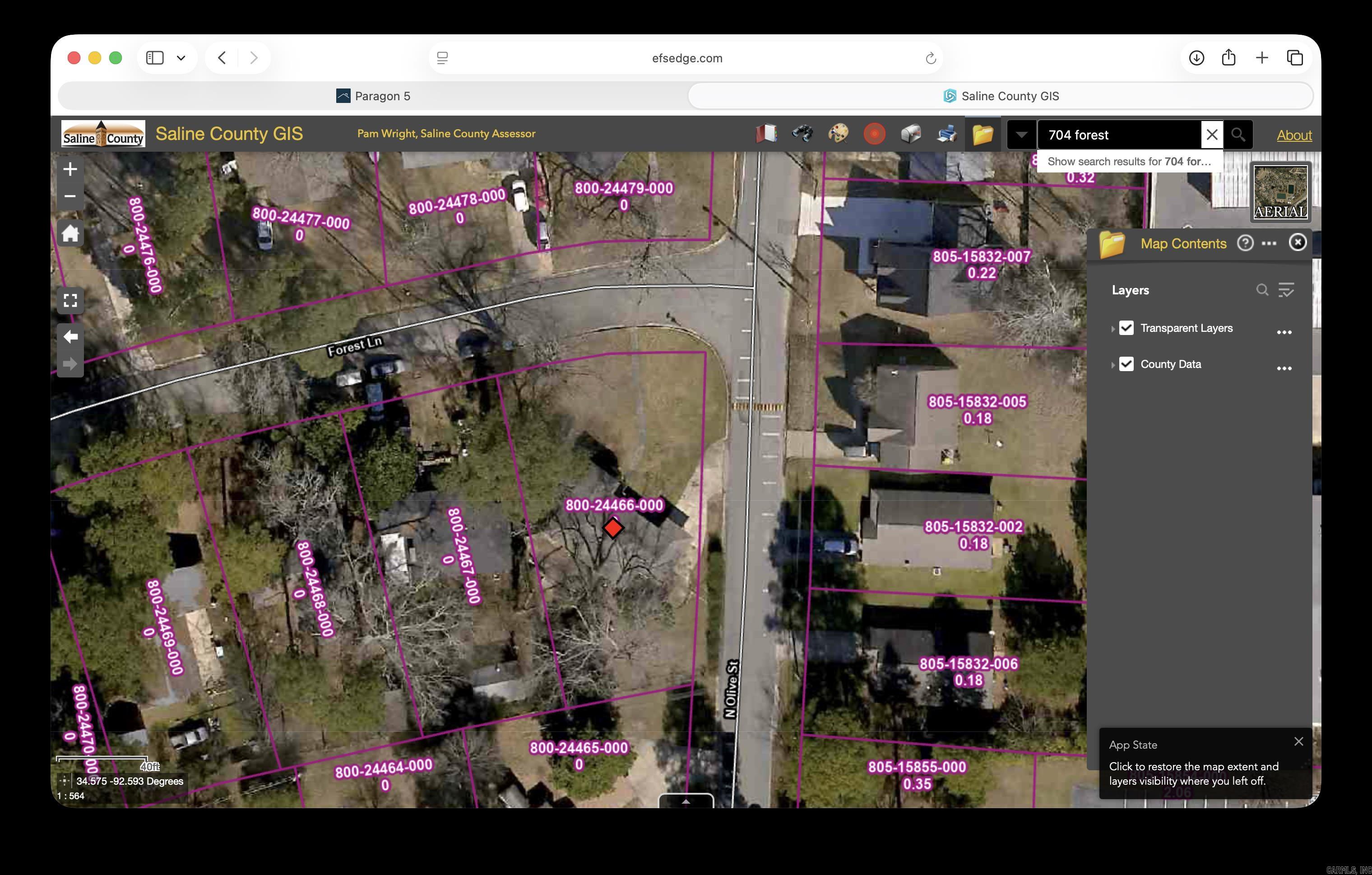Go to previous map extent
Screen dimensions: 1372x875
tap(70, 337)
